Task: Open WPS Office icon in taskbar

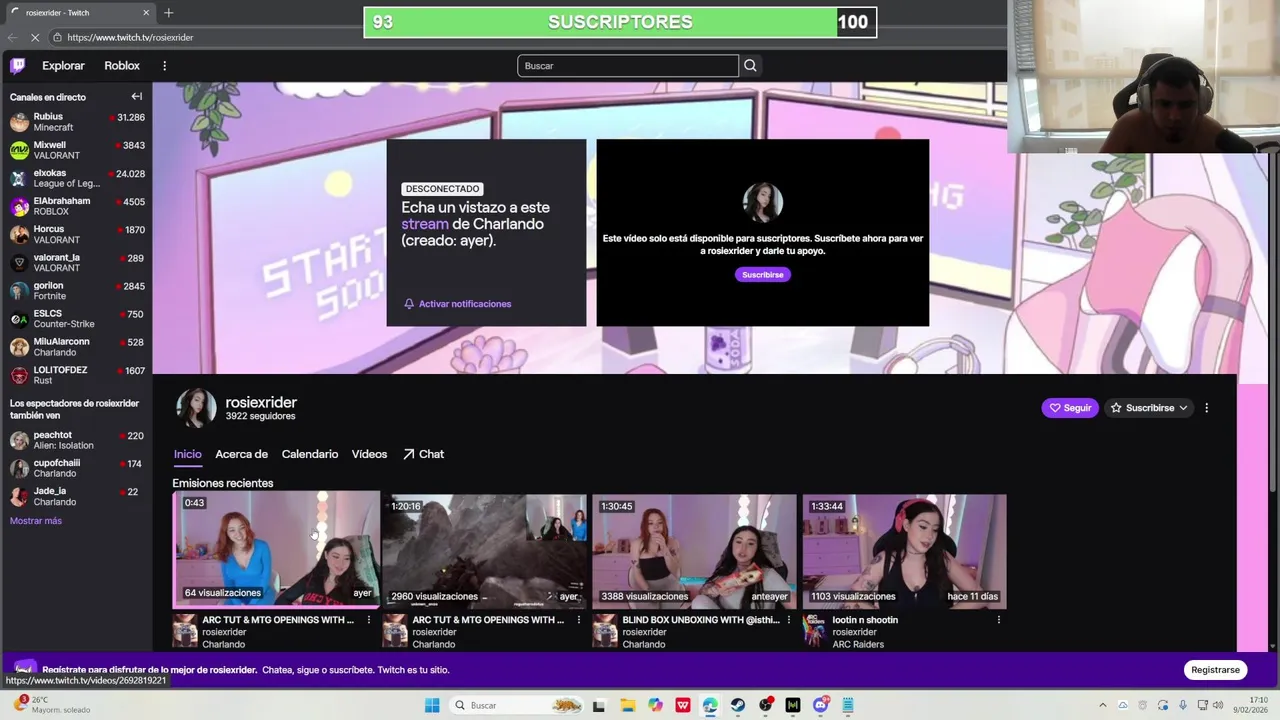Action: [x=683, y=705]
